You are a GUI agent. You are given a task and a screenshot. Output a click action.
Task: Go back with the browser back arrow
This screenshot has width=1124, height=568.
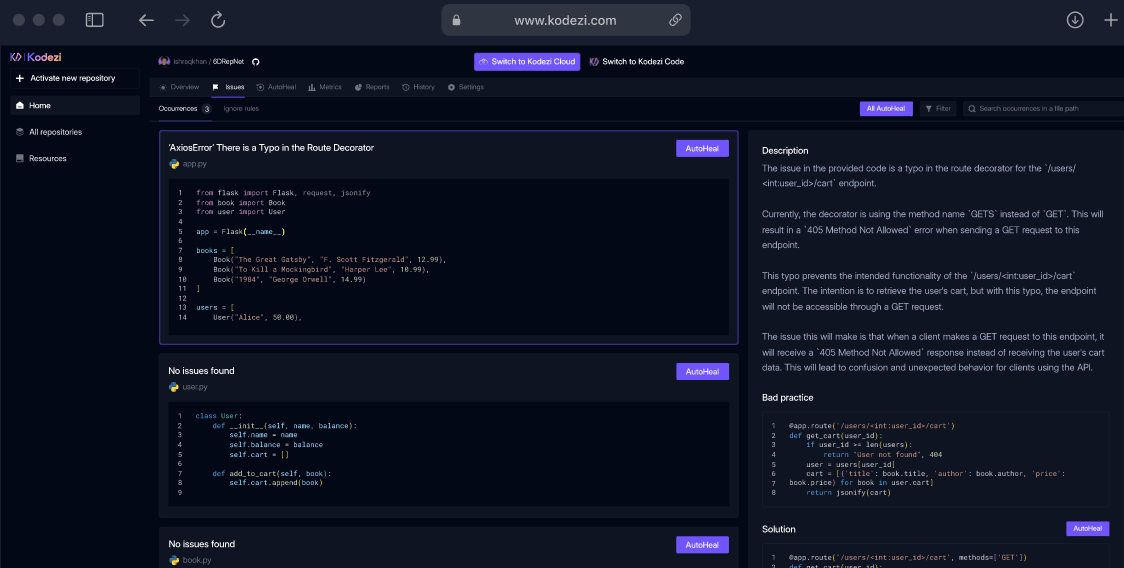click(146, 20)
